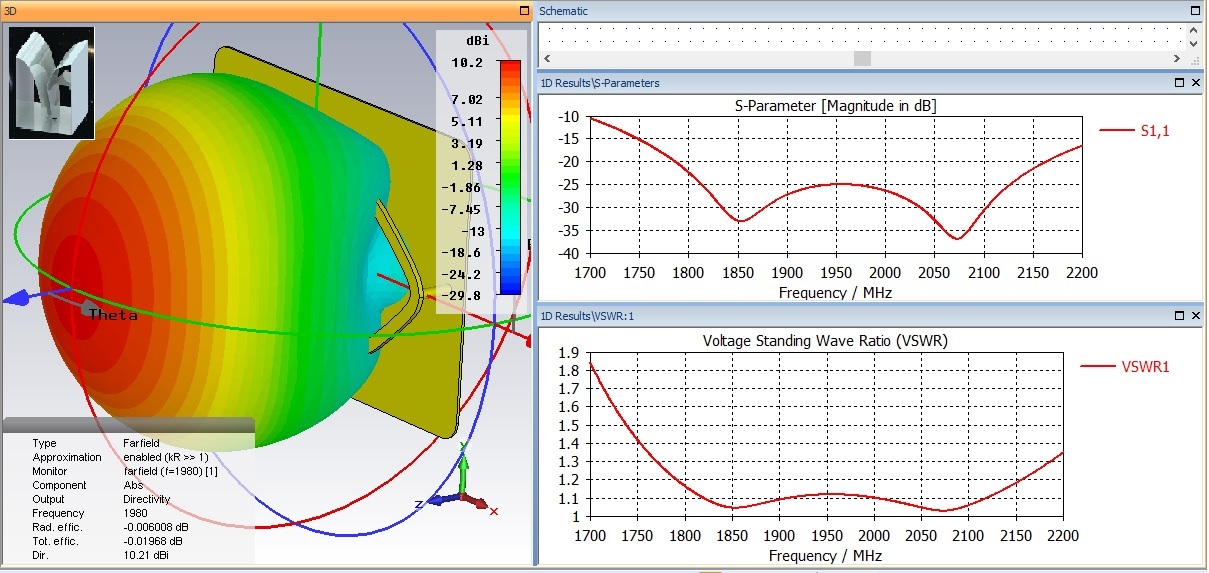
Task: Close the S-Parameters results panel
Action: click(1196, 83)
